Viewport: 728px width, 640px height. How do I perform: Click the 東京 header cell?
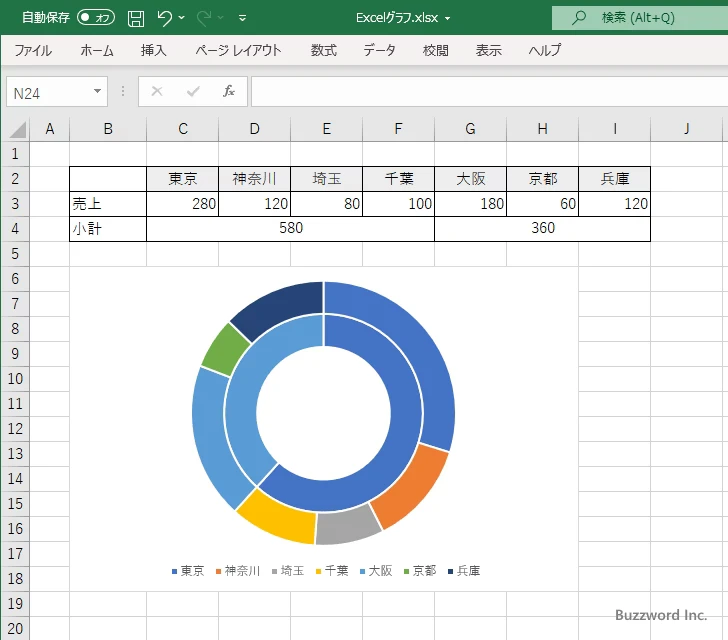pyautogui.click(x=182, y=179)
